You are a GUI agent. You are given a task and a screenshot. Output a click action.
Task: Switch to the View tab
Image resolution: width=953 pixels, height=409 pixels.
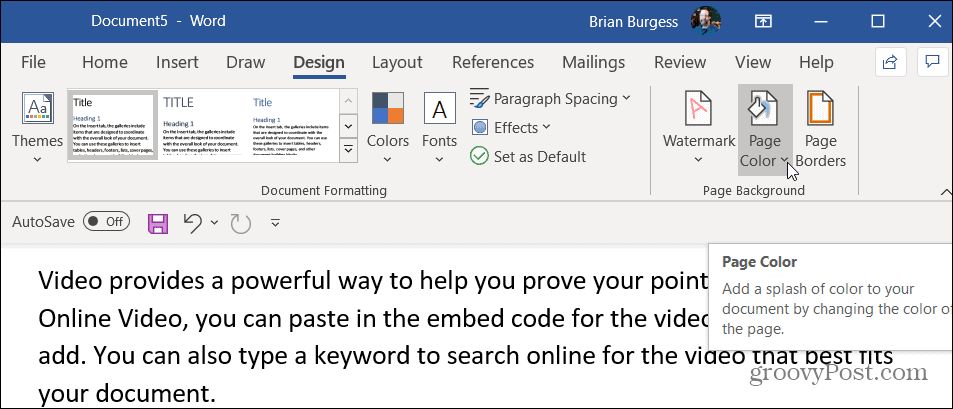[x=752, y=62]
